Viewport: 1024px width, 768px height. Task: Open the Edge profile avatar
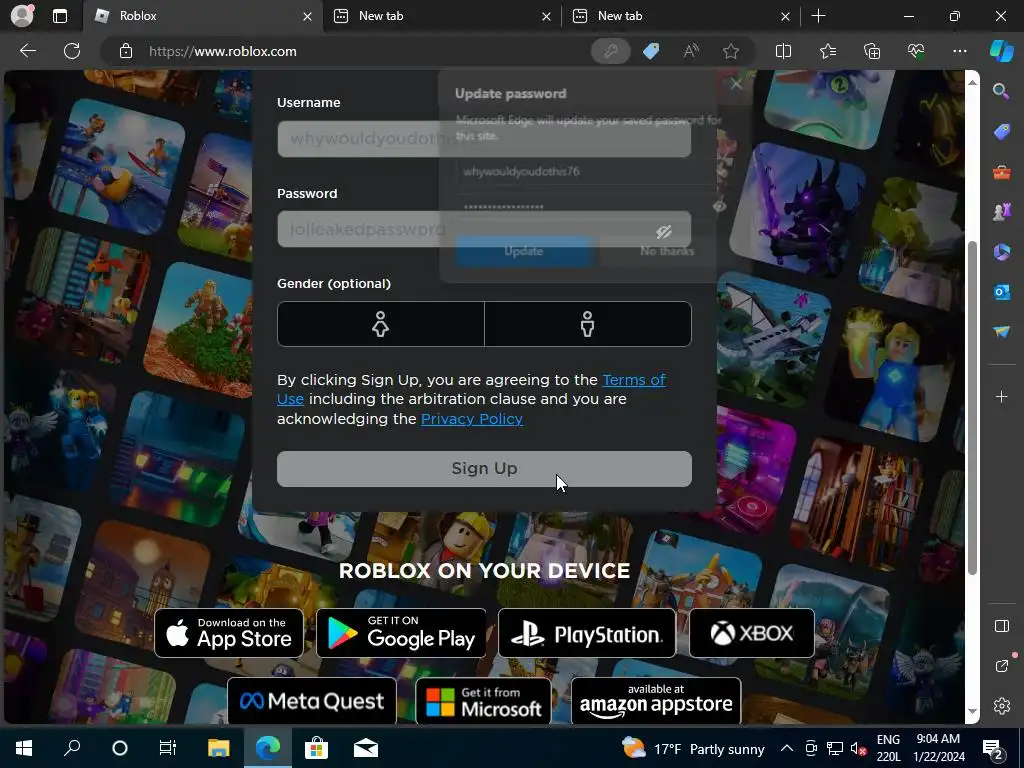tap(22, 16)
